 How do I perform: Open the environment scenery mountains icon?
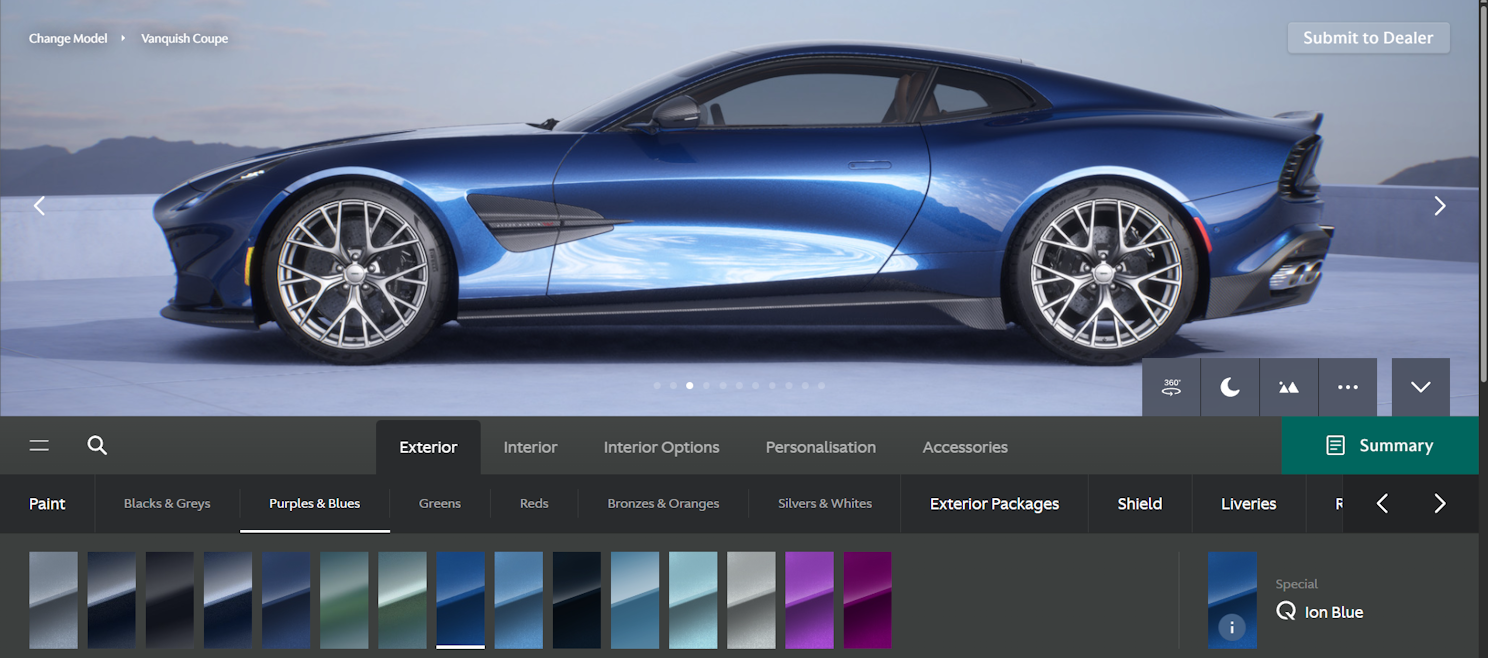point(1289,387)
